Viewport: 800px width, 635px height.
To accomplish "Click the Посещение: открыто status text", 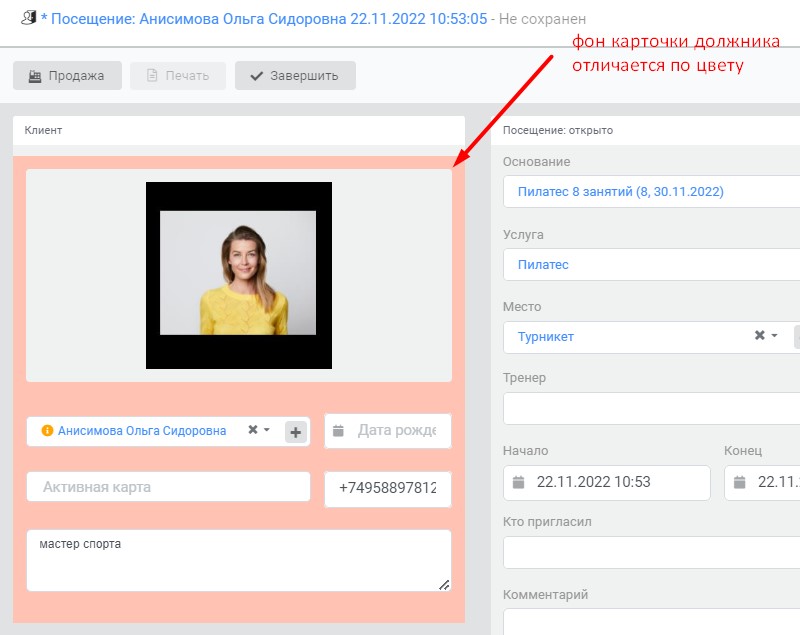I will (x=558, y=130).
